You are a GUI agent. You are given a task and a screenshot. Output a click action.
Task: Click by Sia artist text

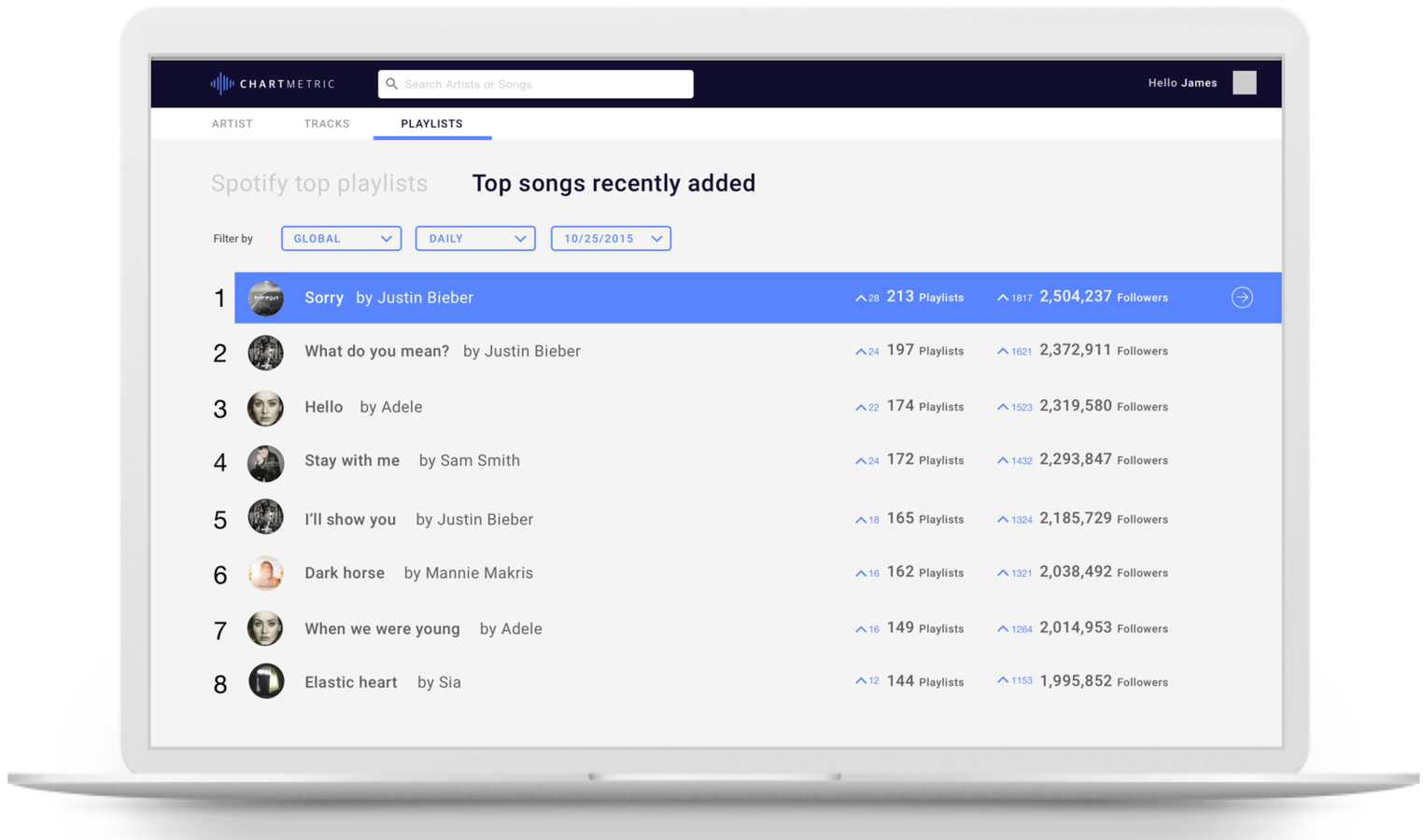(x=439, y=682)
